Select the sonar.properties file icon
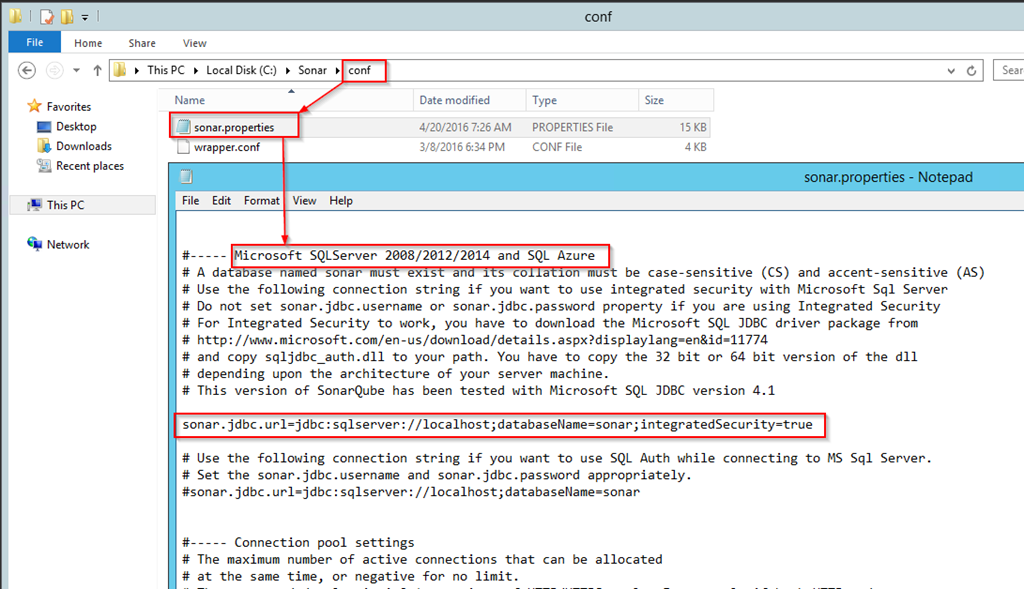Screen dimensions: 1024x589 tap(183, 127)
